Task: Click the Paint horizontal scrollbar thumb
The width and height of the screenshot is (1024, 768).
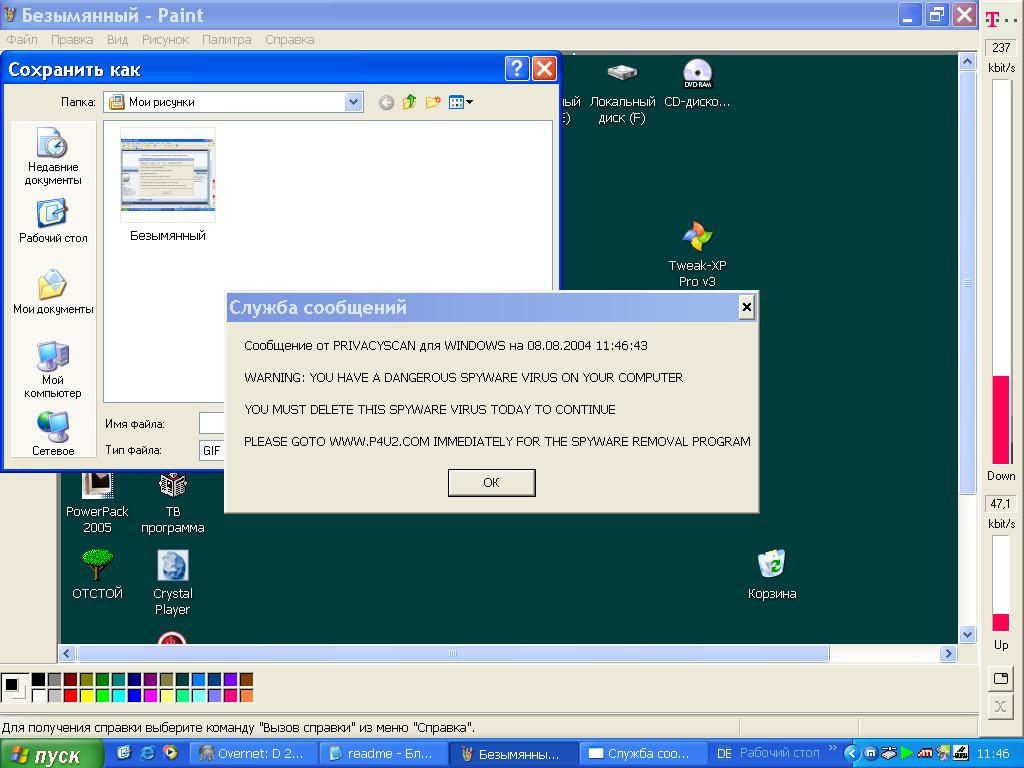Action: (x=453, y=653)
